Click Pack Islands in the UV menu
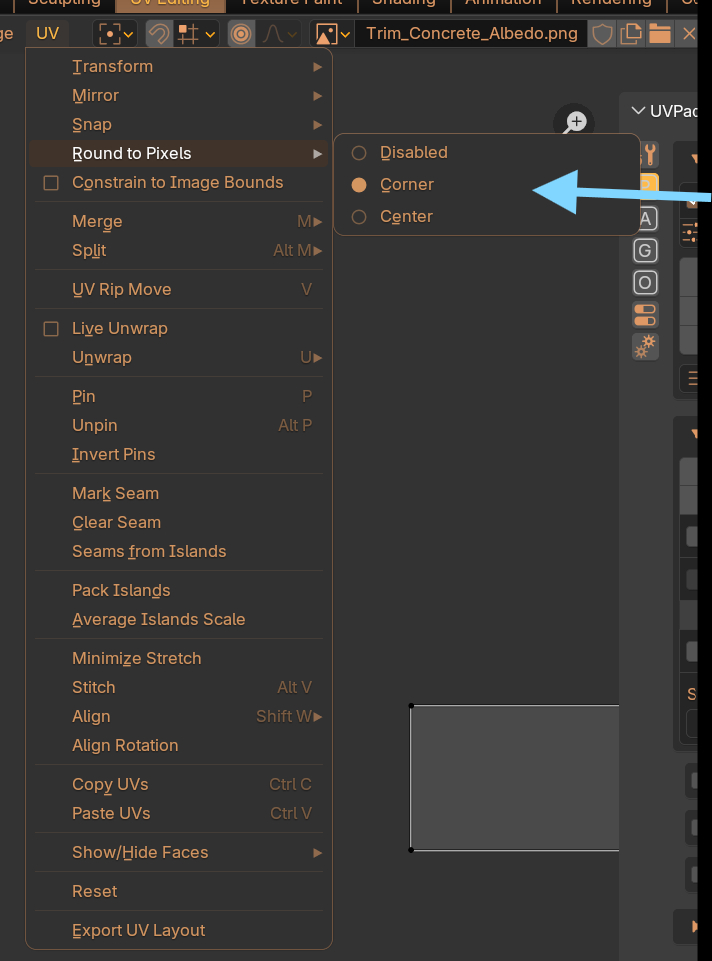 pyautogui.click(x=121, y=590)
